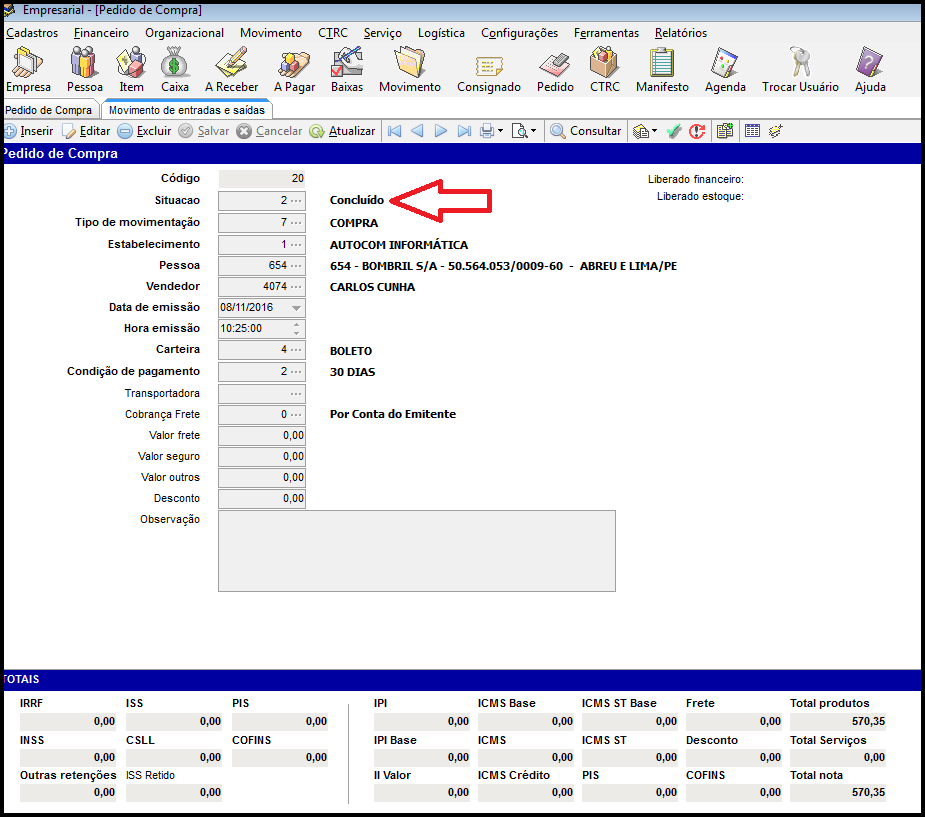The width and height of the screenshot is (925, 817).
Task: Open the Caixa module icon
Action: [175, 65]
